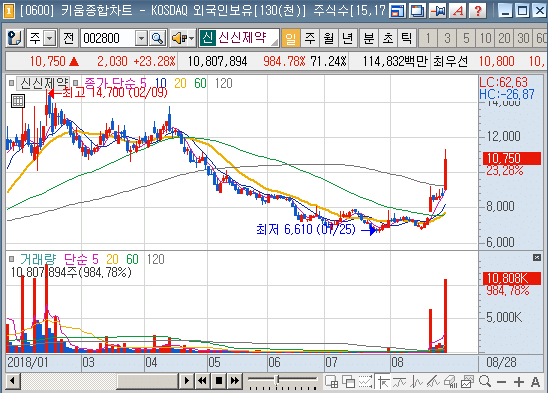This screenshot has height=393, width=548.
Task: Click the minus zoom-out icon in bottom toolbar
Action: pos(502,382)
